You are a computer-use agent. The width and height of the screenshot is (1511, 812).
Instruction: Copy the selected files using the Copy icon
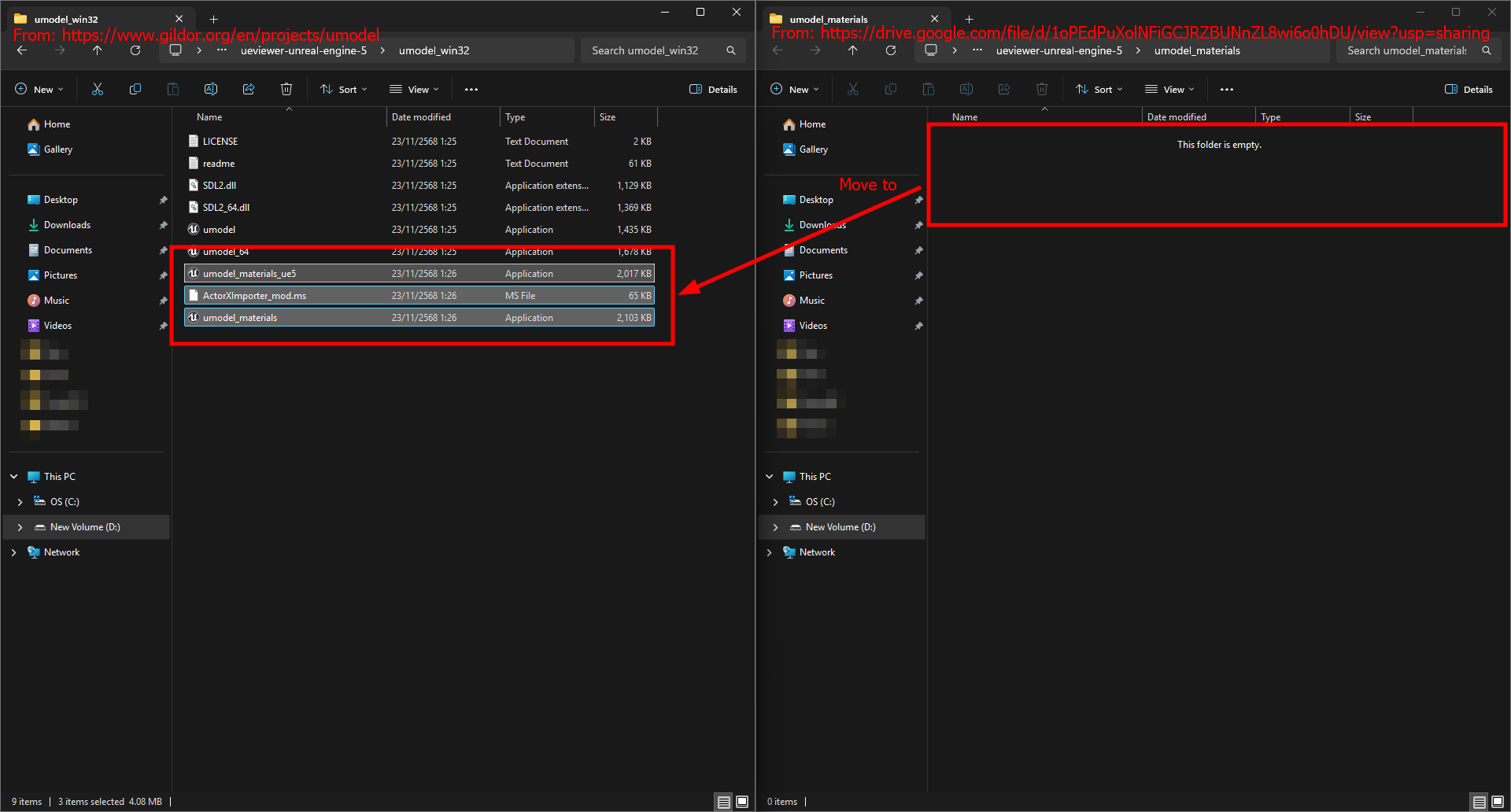tap(135, 89)
